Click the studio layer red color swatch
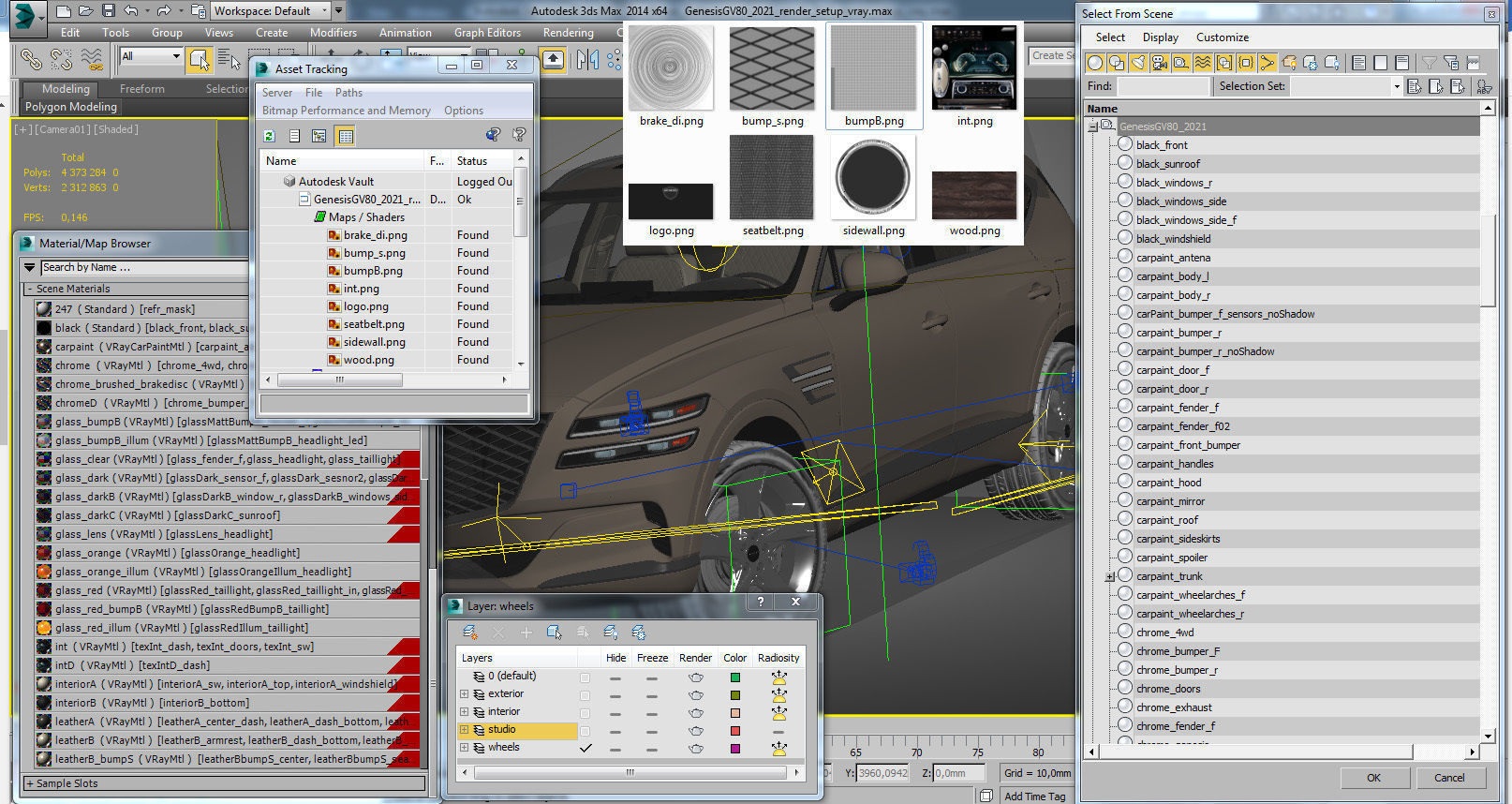This screenshot has width=1512, height=804. (735, 731)
